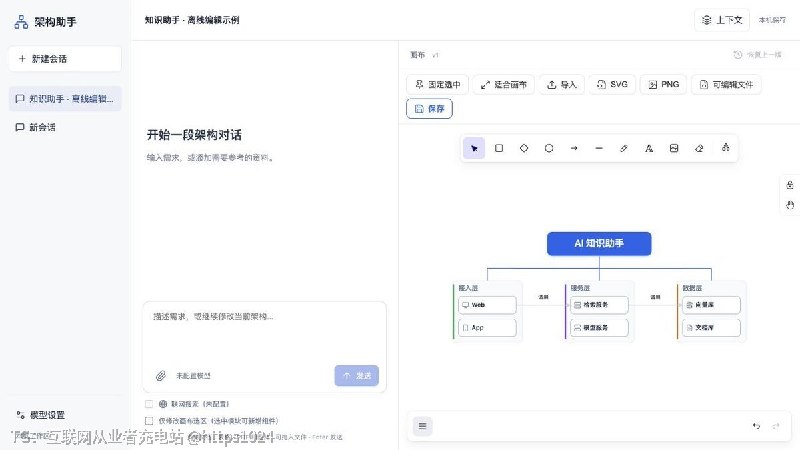Screen dimensions: 800x450
Task: Redo the canvas action
Action: (776, 426)
